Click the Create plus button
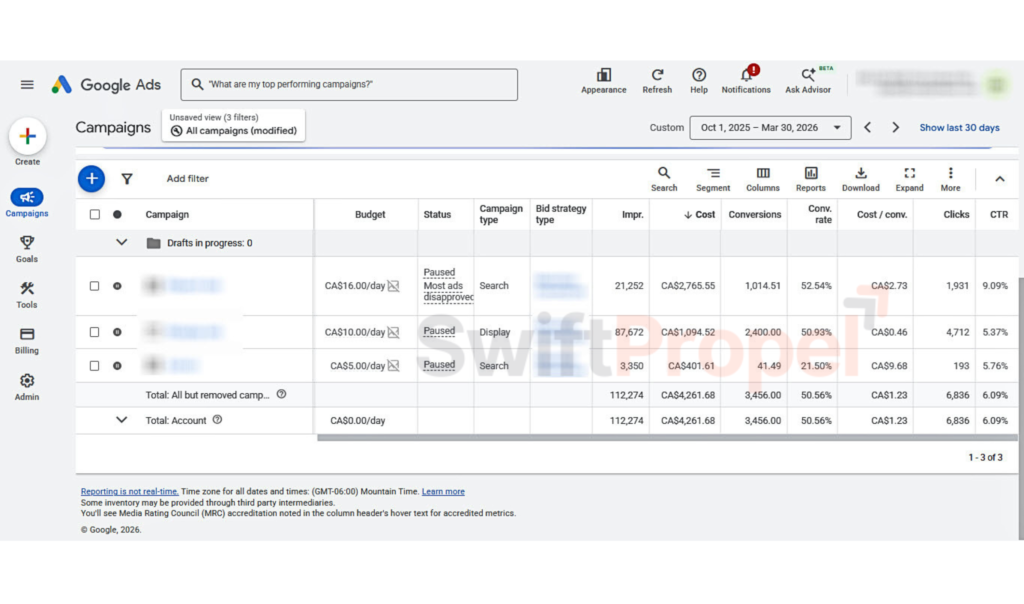1024x604 pixels. click(x=27, y=136)
